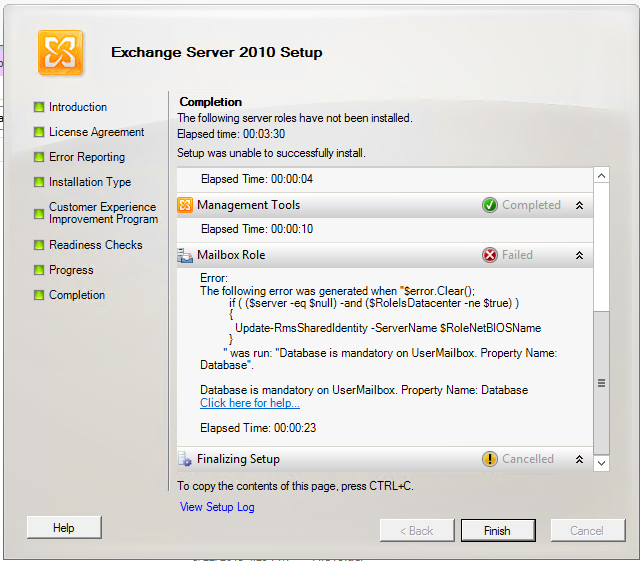Screen dimensions: 640x561
Task: Click 'Setup was unable to successfully install' text
Action: [271, 153]
